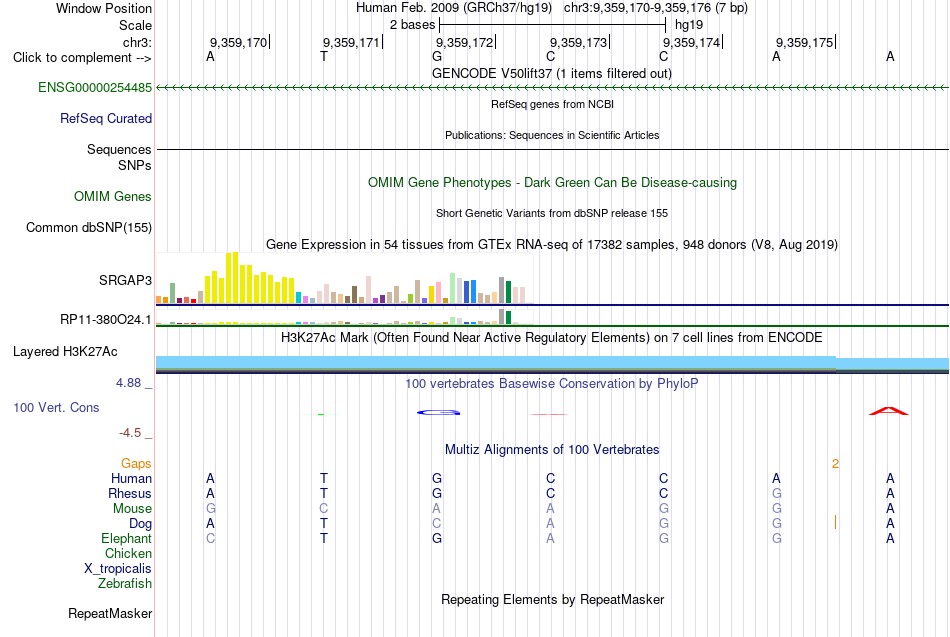Open Gene Expression in 54 tissues GTEx title
Viewport: 950px width, 637px height.
point(552,244)
